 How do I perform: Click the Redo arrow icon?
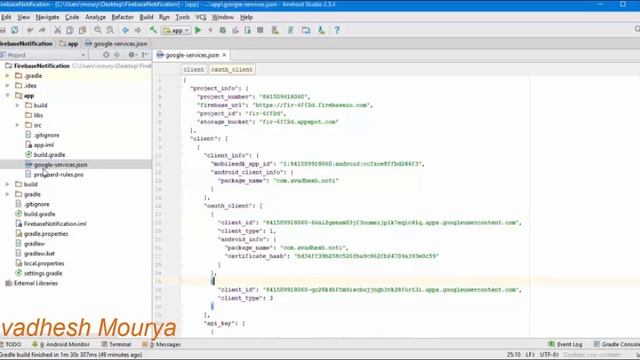(x=42, y=30)
